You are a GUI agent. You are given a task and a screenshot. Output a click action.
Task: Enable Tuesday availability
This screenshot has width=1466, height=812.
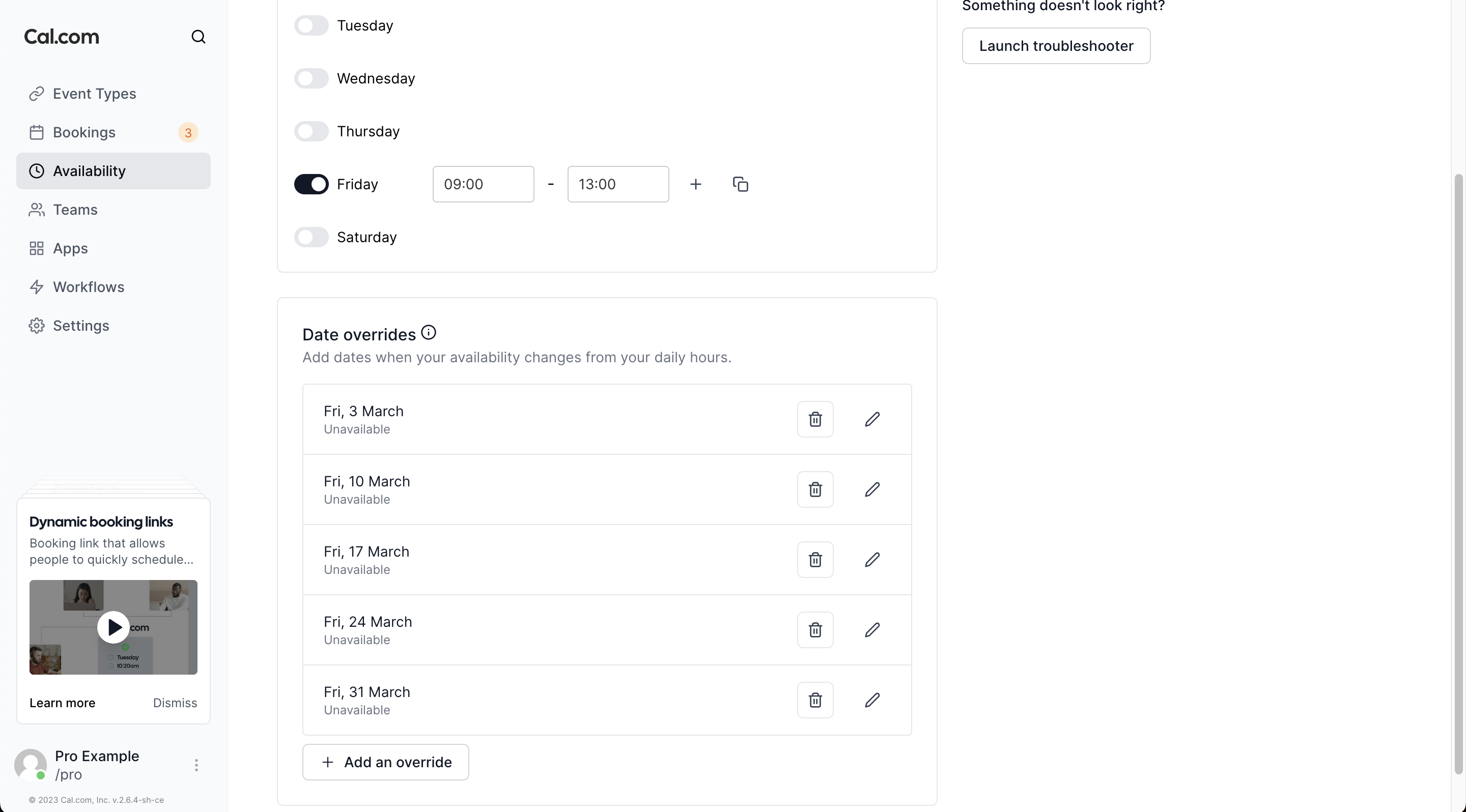(311, 25)
